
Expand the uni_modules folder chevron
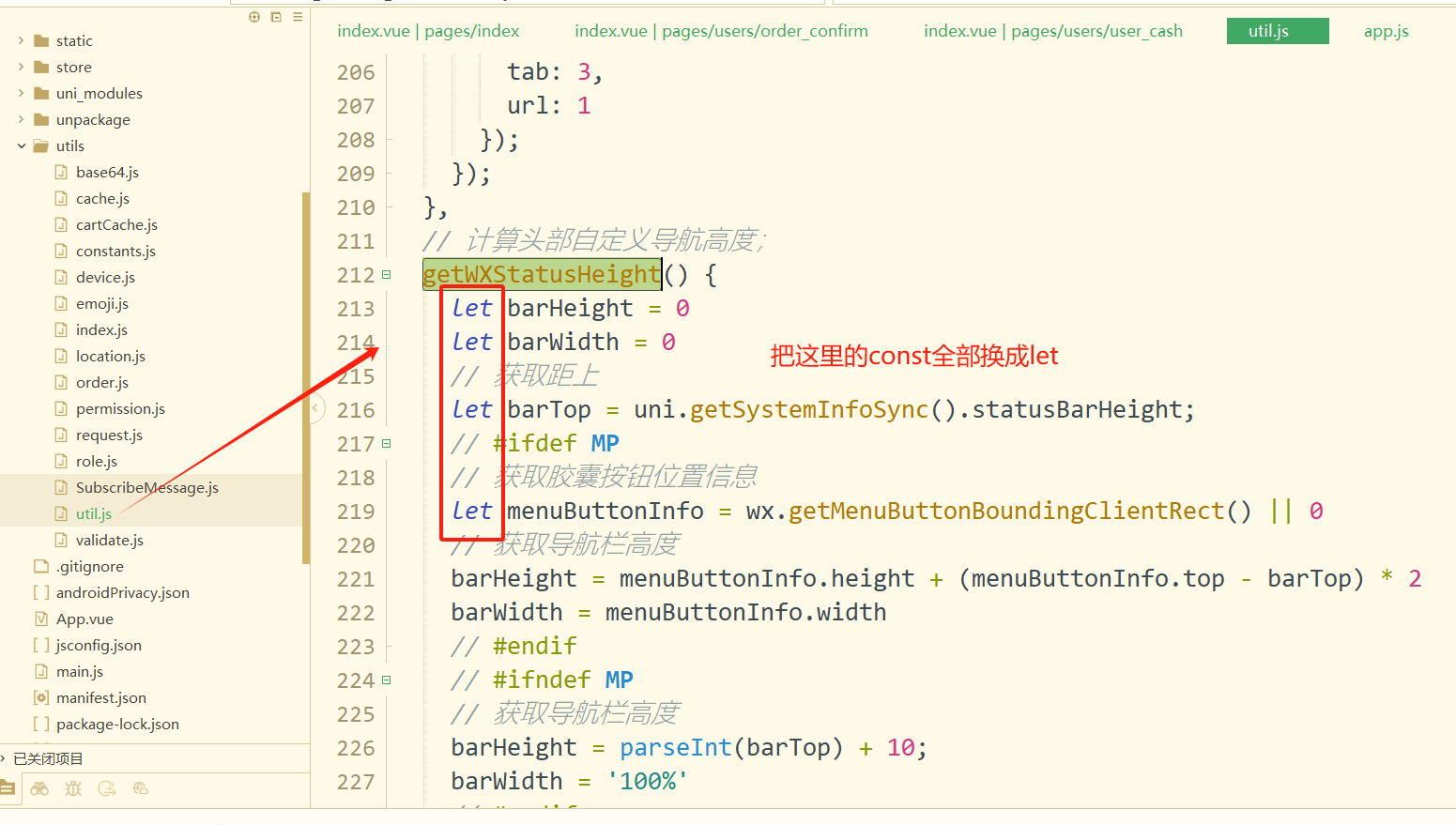(x=21, y=93)
